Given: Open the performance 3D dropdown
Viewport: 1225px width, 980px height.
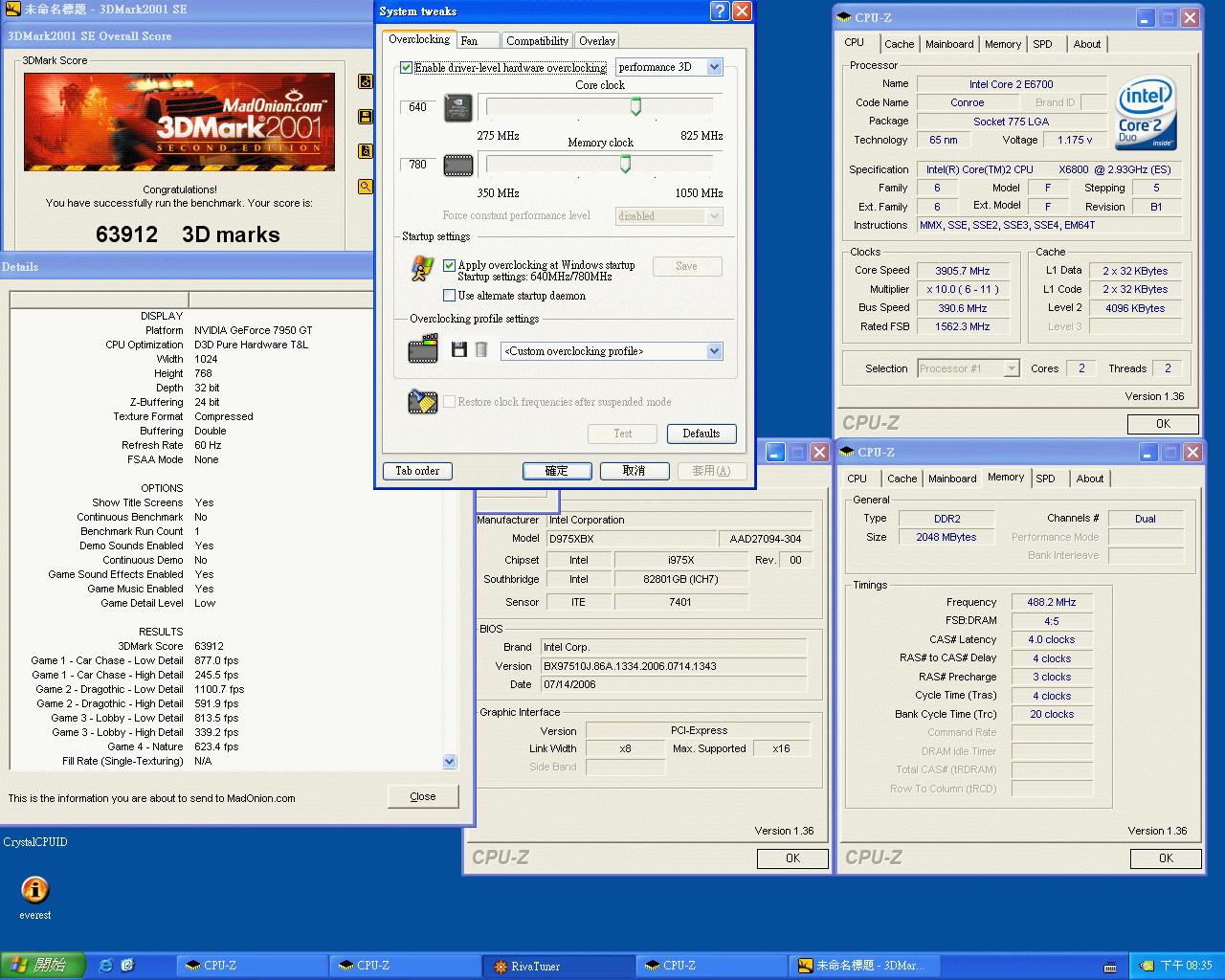Looking at the screenshot, I should [714, 67].
